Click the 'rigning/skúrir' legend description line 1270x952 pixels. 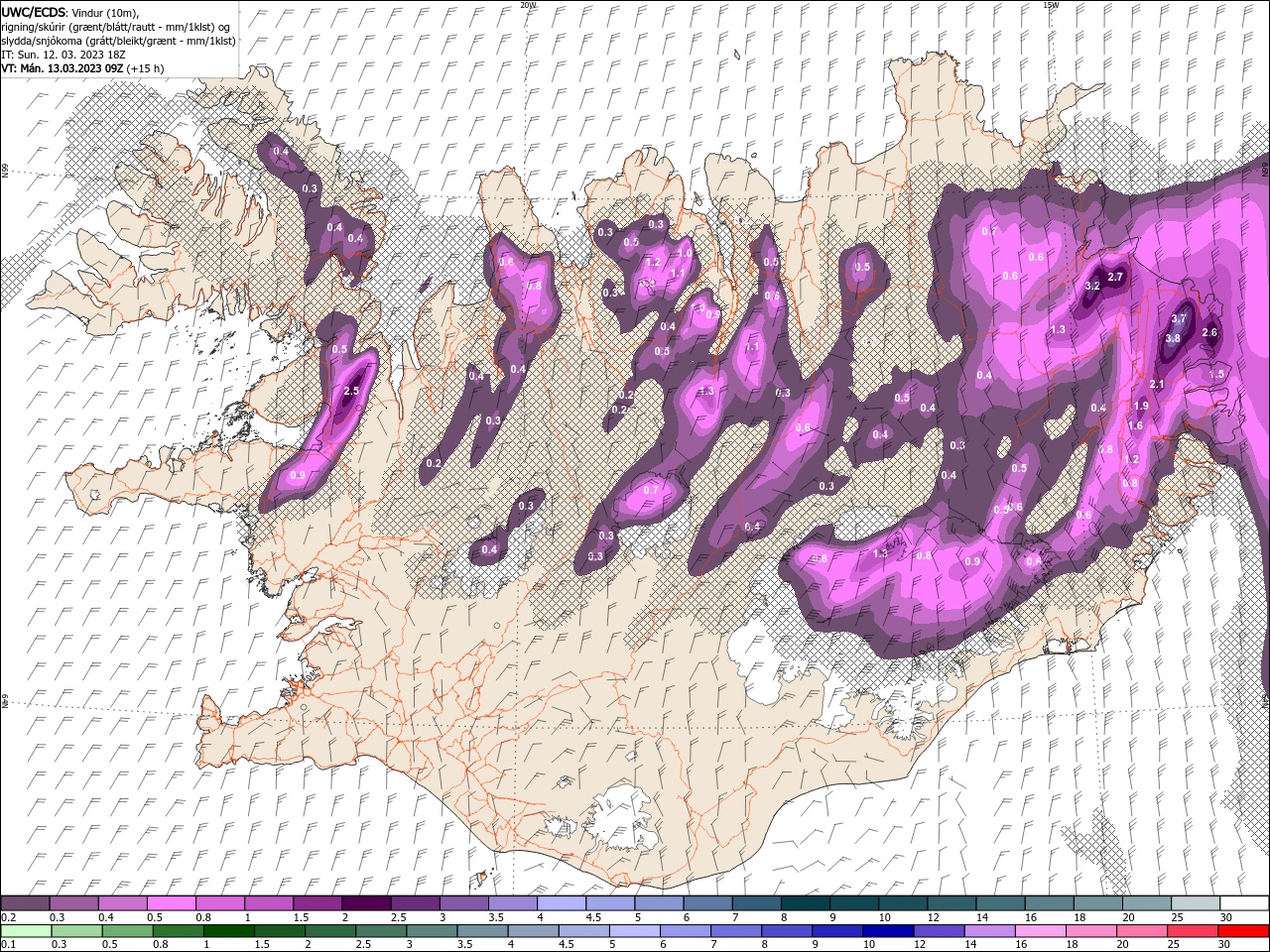click(x=115, y=27)
